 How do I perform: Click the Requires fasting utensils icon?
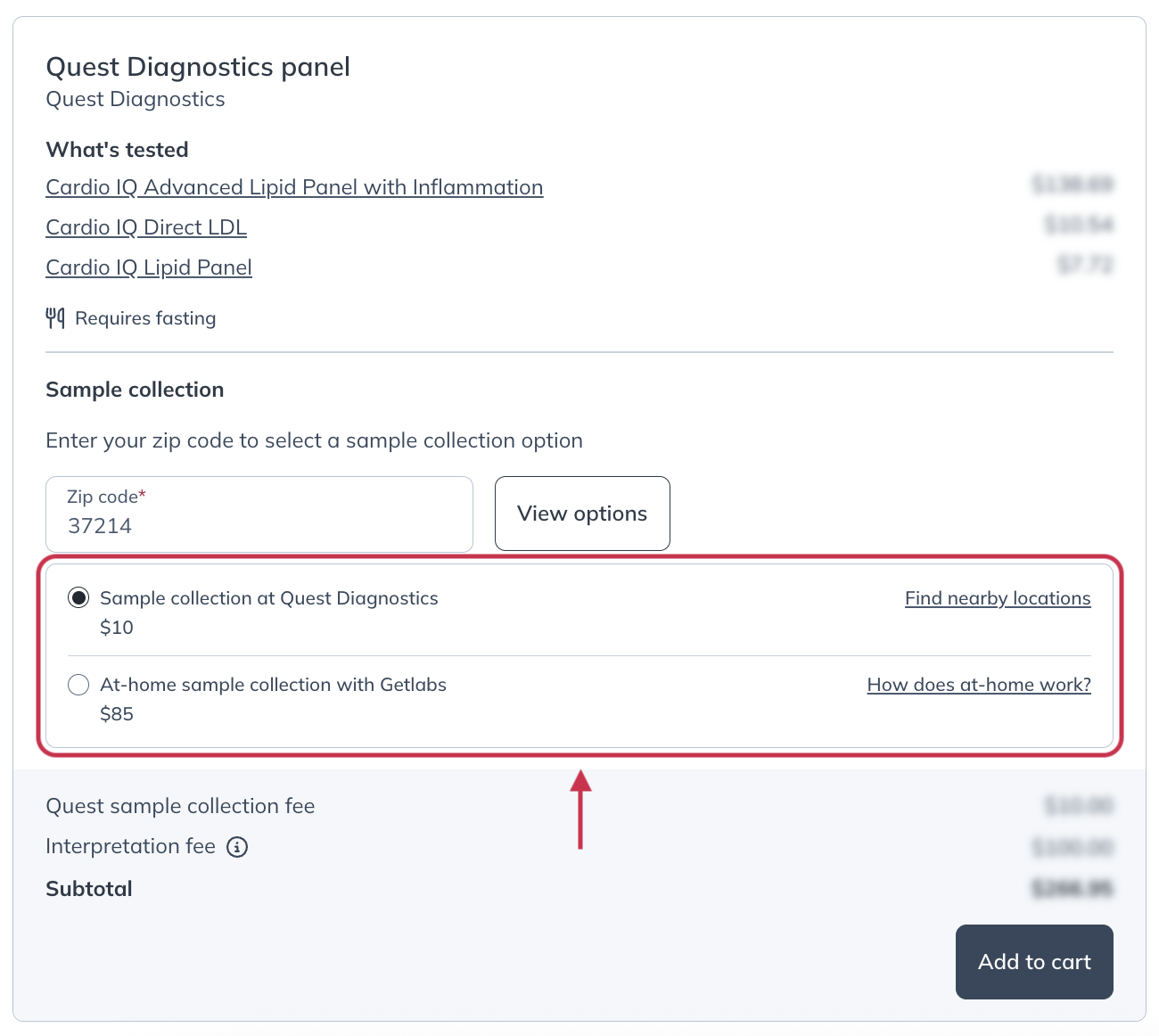[55, 317]
